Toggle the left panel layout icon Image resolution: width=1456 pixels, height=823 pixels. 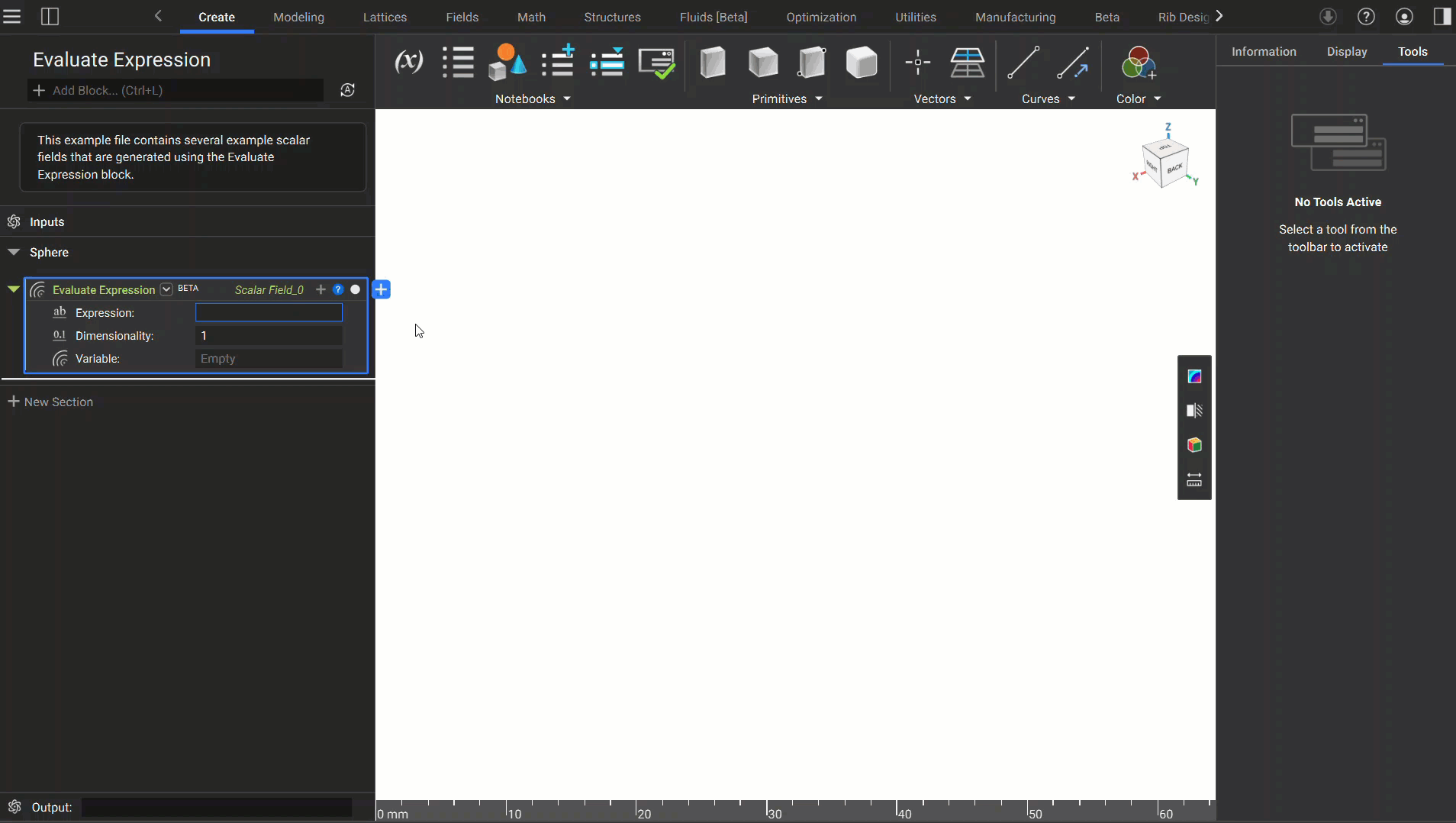tap(50, 16)
